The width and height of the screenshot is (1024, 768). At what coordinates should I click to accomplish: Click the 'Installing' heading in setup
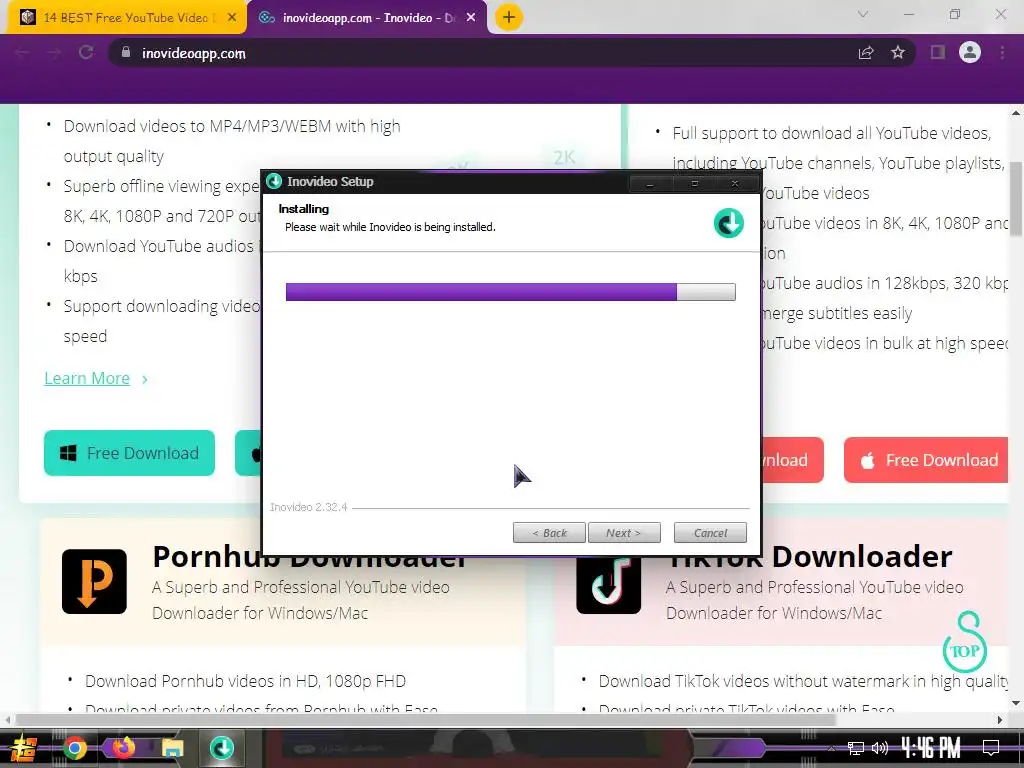coord(304,209)
